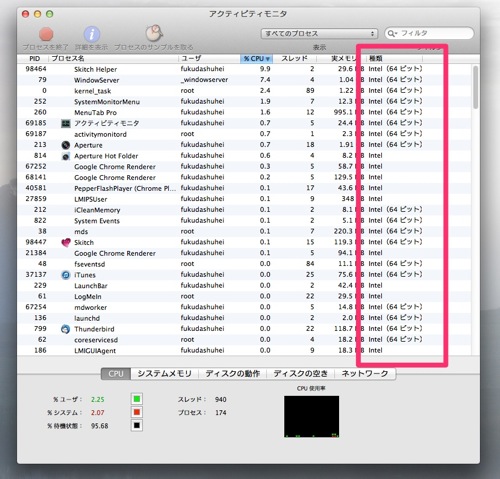Click the 95.68 idle percentage value
Image resolution: width=500 pixels, height=479 pixels.
[99, 426]
